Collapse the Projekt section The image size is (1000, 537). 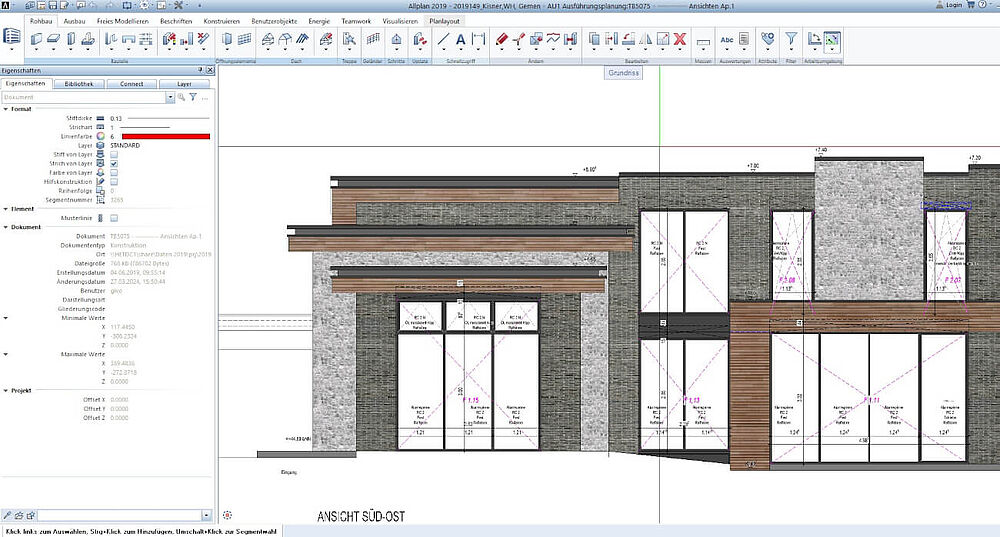6,390
